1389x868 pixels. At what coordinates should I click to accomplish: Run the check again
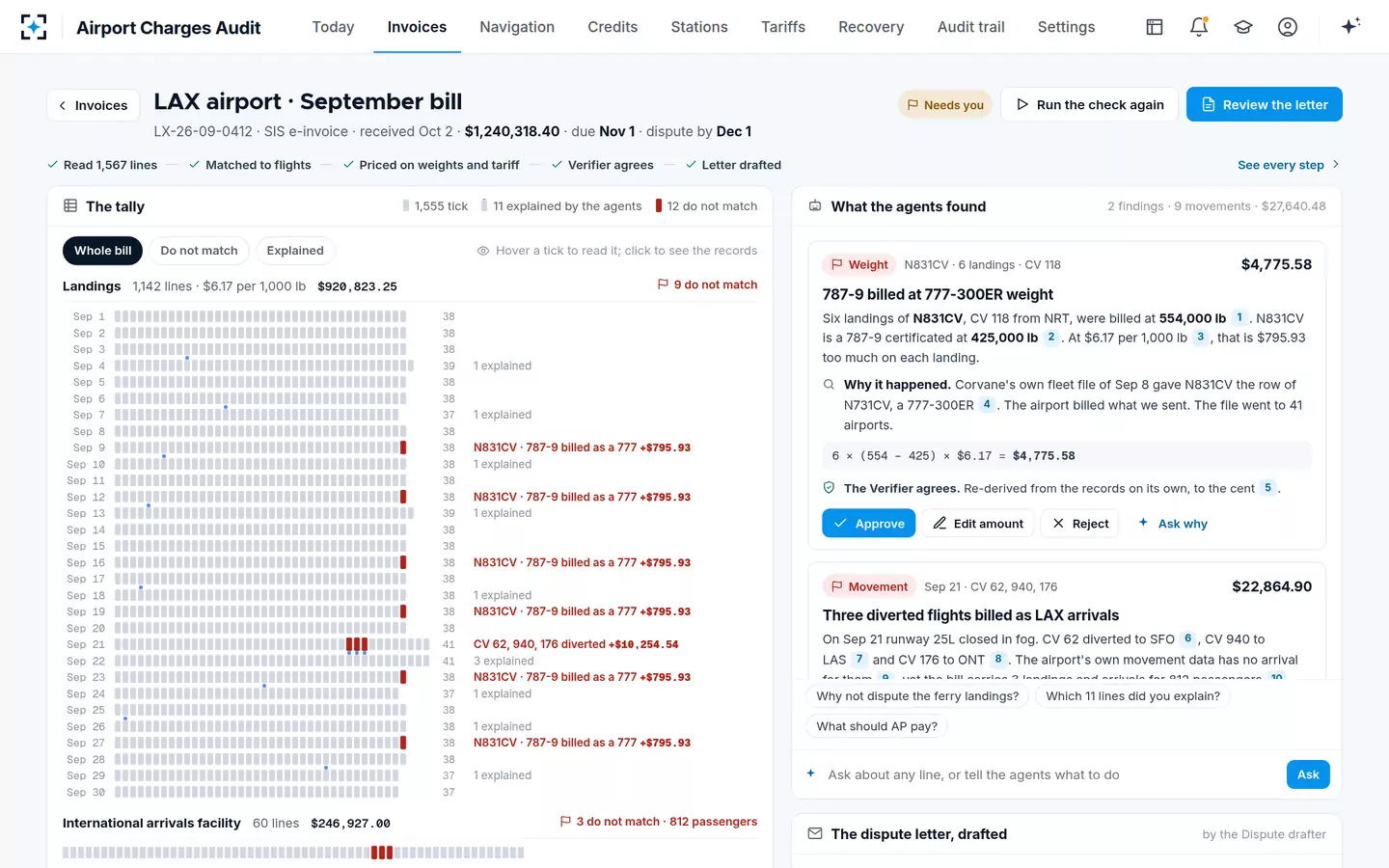point(1090,104)
